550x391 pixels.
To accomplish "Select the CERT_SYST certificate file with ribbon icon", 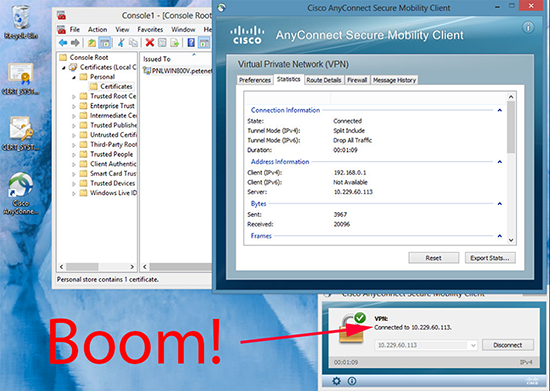I will pos(21,79).
